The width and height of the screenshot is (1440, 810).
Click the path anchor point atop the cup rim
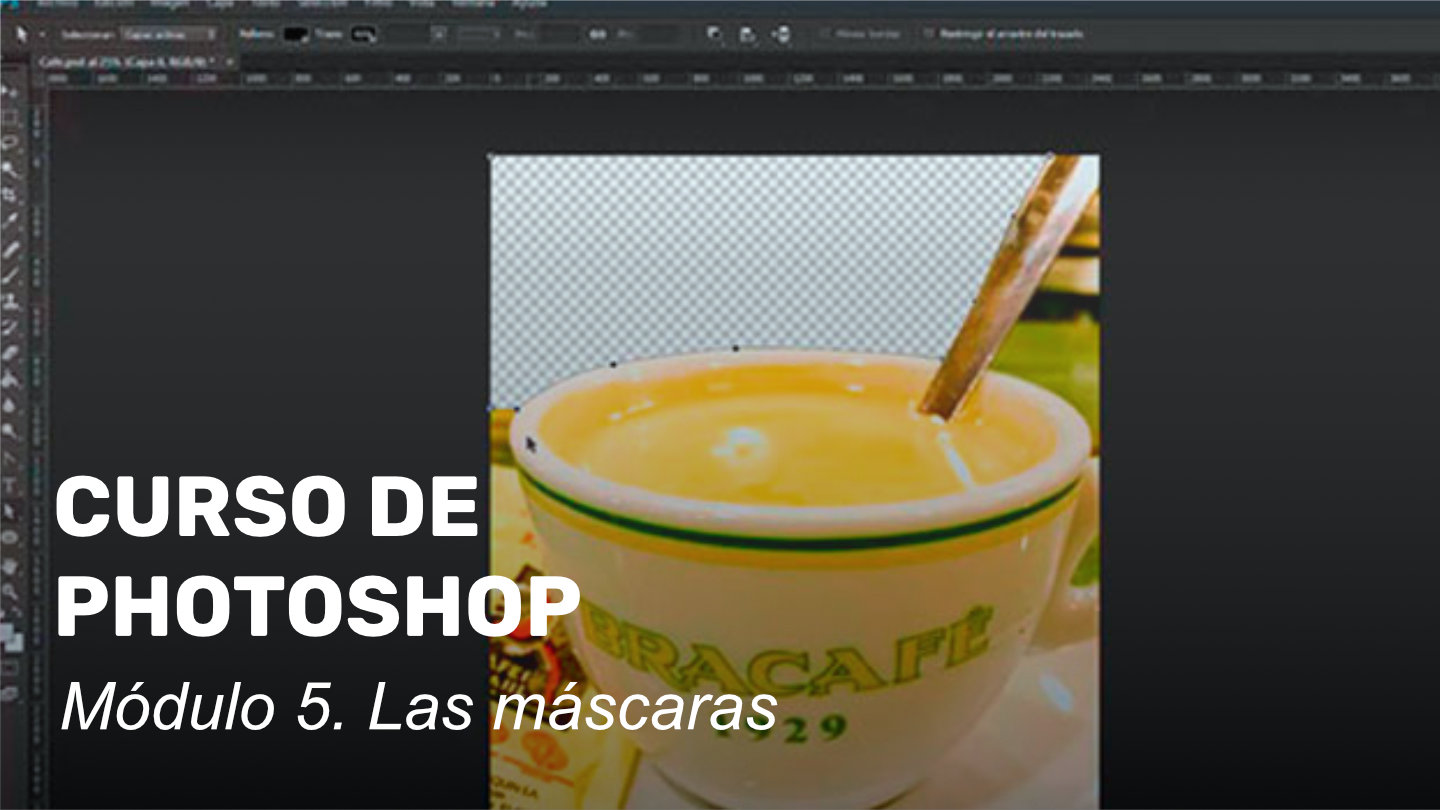tap(736, 348)
